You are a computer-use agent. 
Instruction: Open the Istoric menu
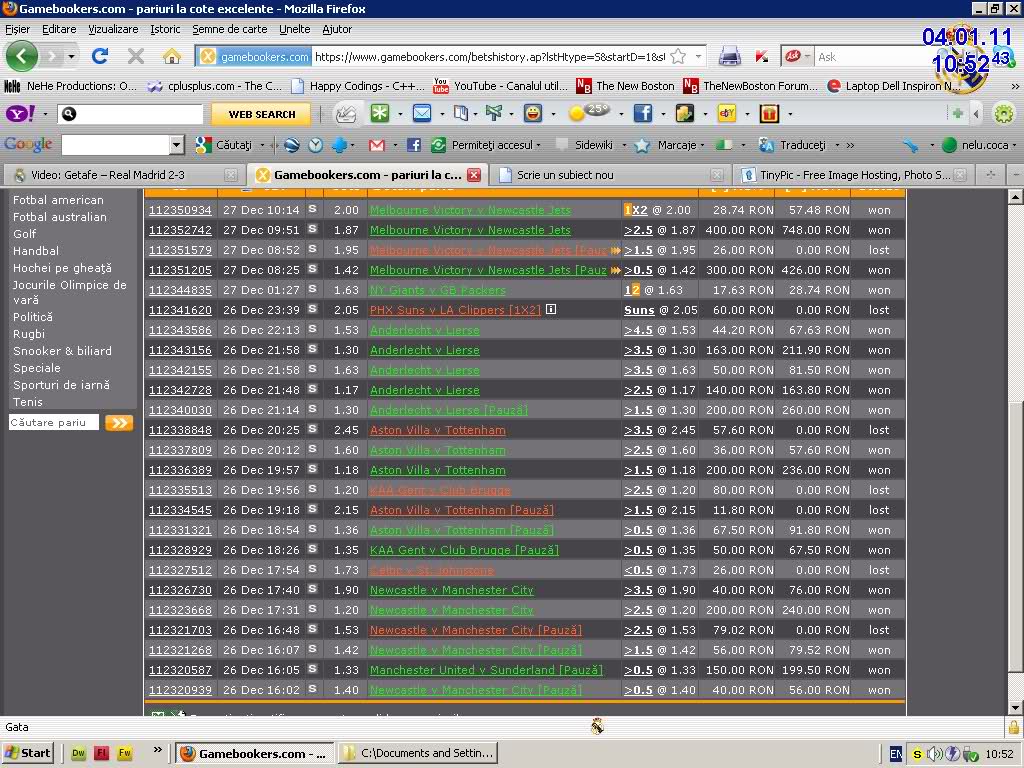point(165,29)
